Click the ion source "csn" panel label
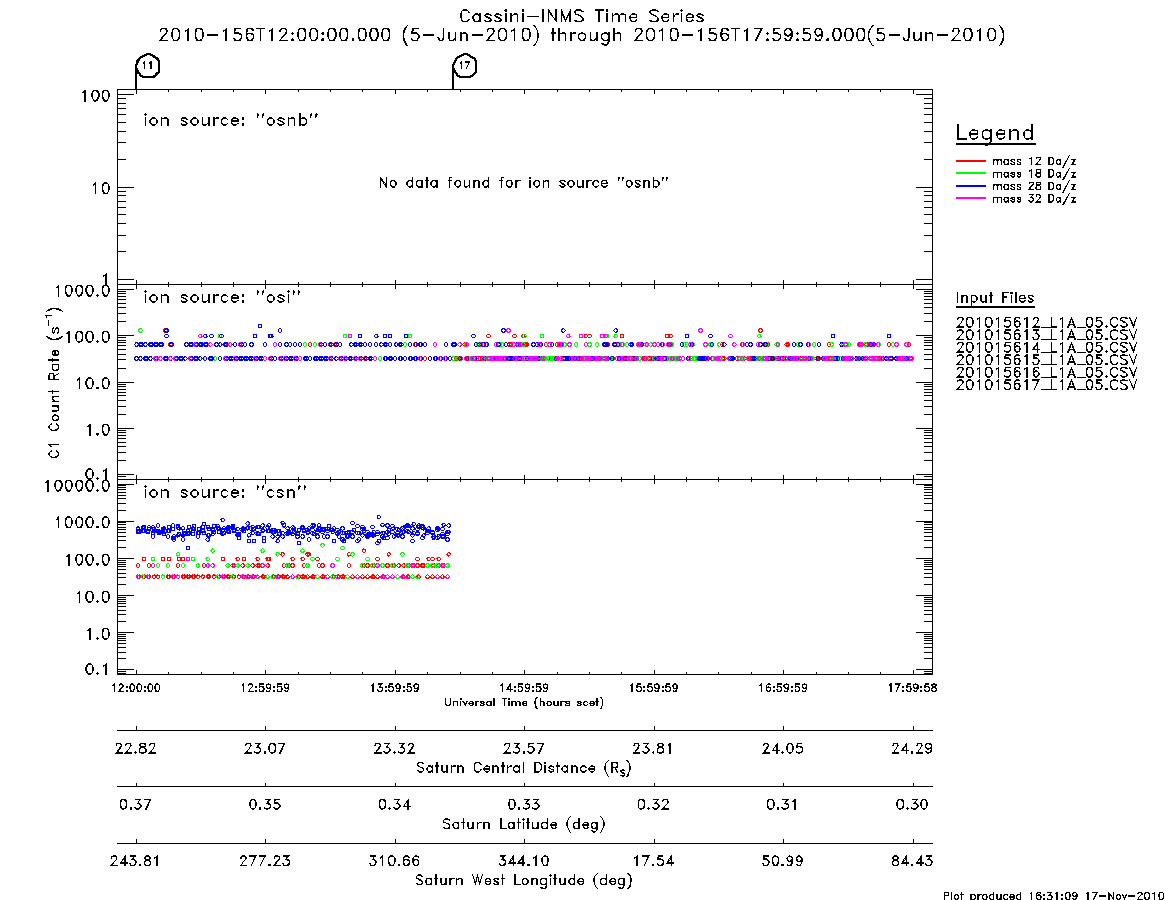Screen dimensions: 1165x900 coord(225,492)
